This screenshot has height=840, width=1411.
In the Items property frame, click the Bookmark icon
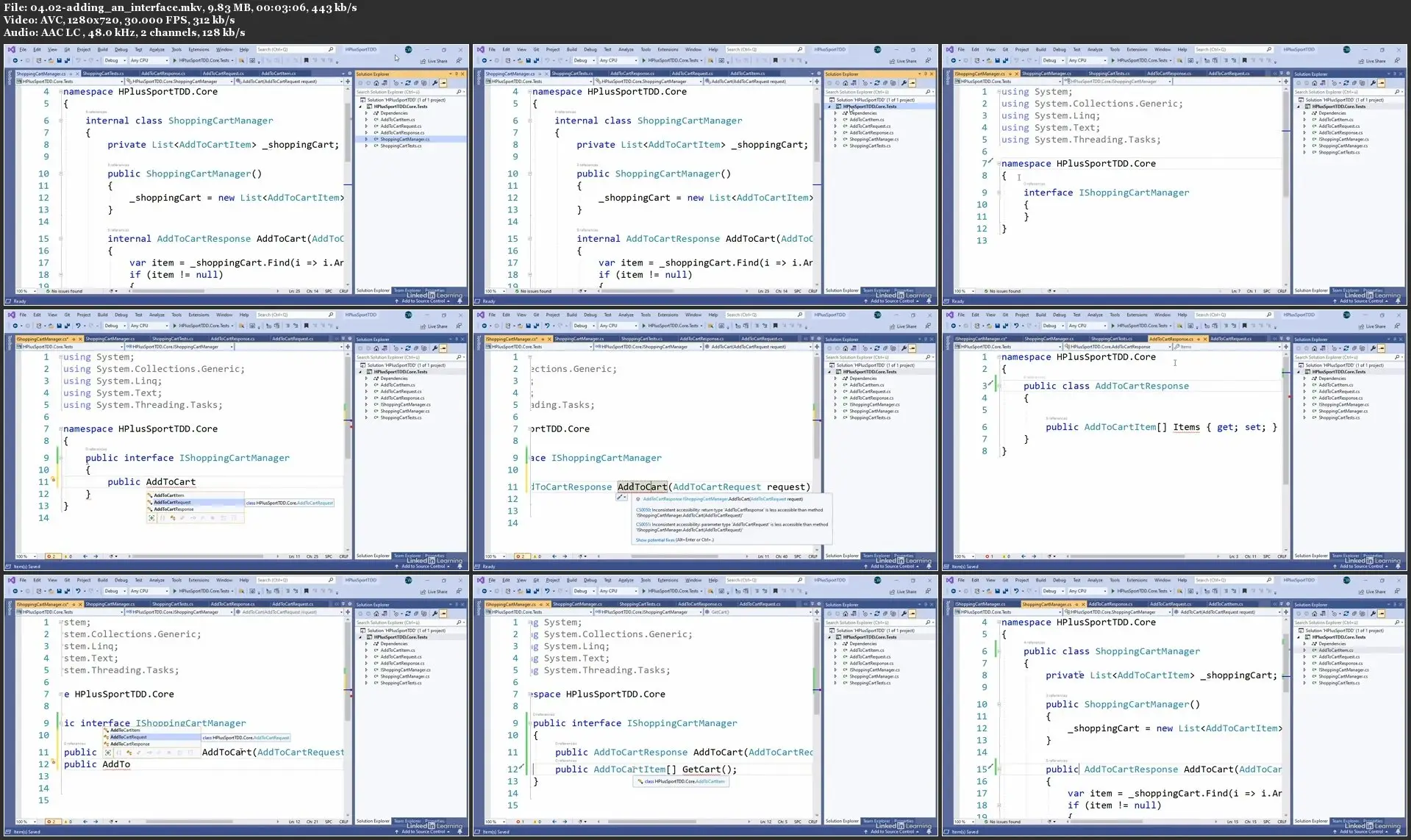[1245, 326]
